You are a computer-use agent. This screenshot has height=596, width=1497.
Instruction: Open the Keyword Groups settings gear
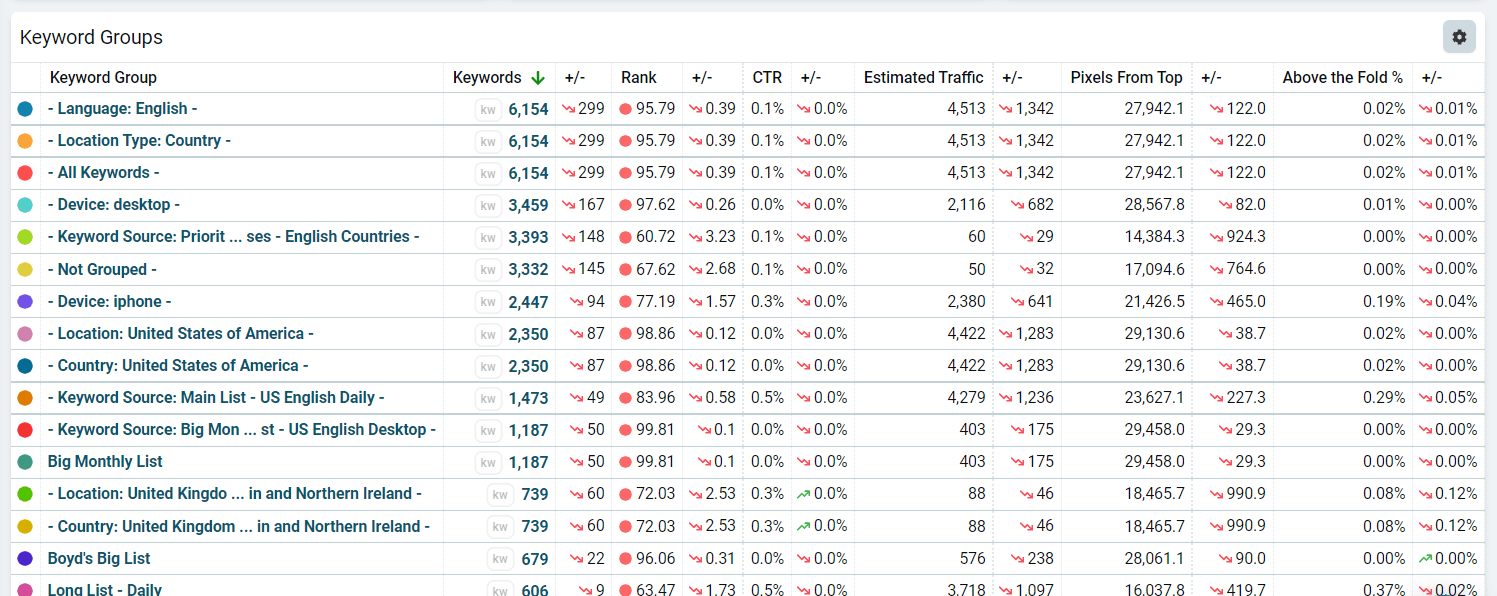[x=1459, y=37]
